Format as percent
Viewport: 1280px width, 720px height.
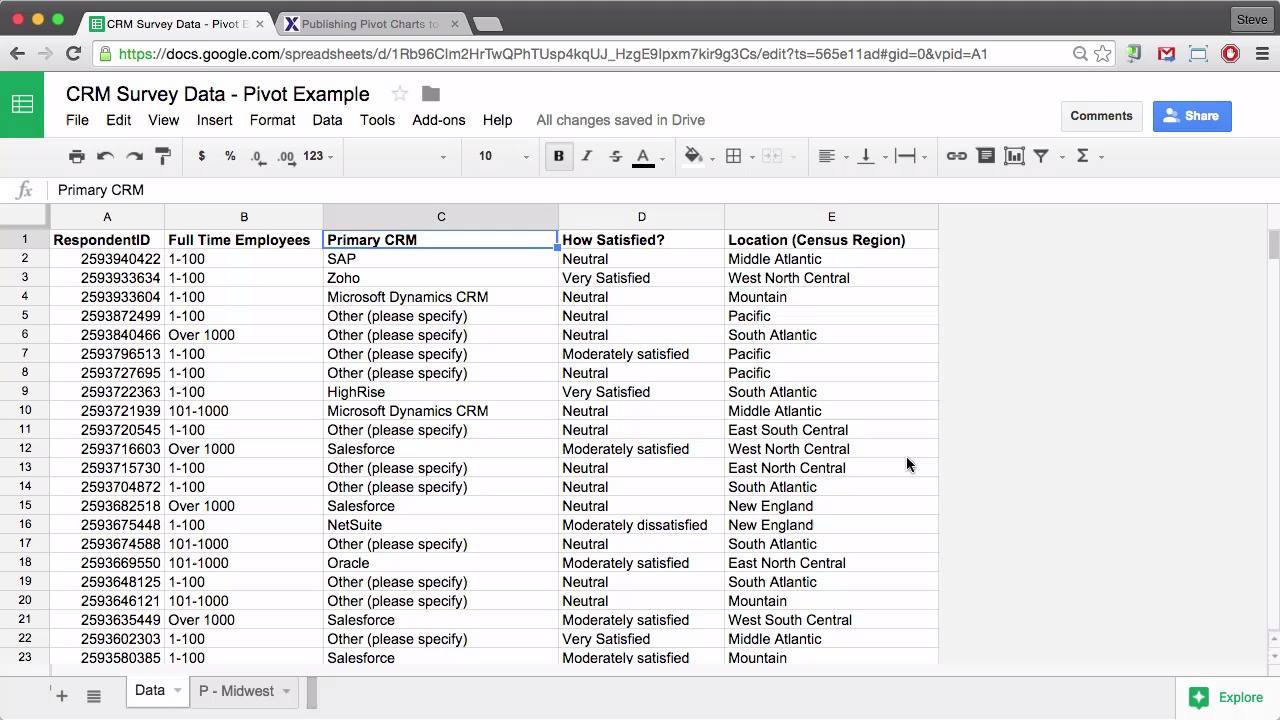pos(230,156)
